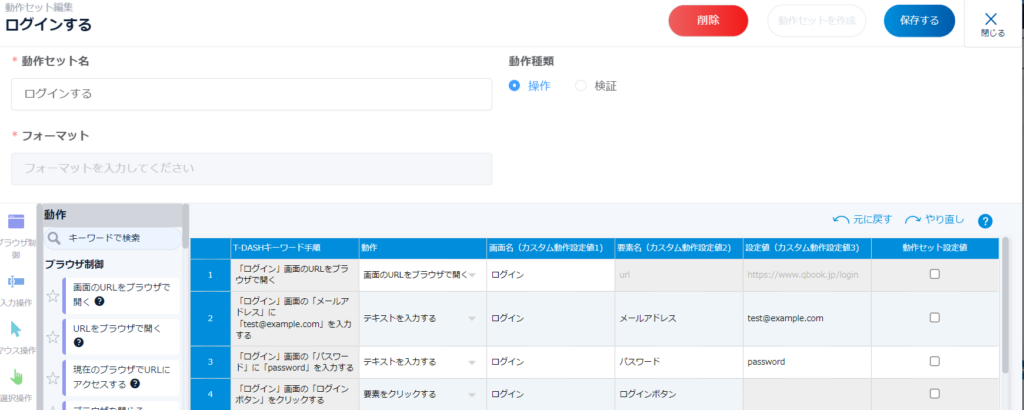Viewport: 1024px width, 410px height.
Task: Enable 動作セット設定値 checkbox for メールアドレス row
Action: click(x=934, y=318)
